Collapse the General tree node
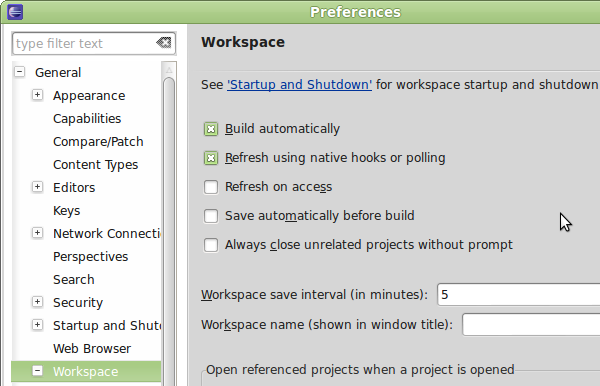The image size is (600, 386). click(20, 72)
